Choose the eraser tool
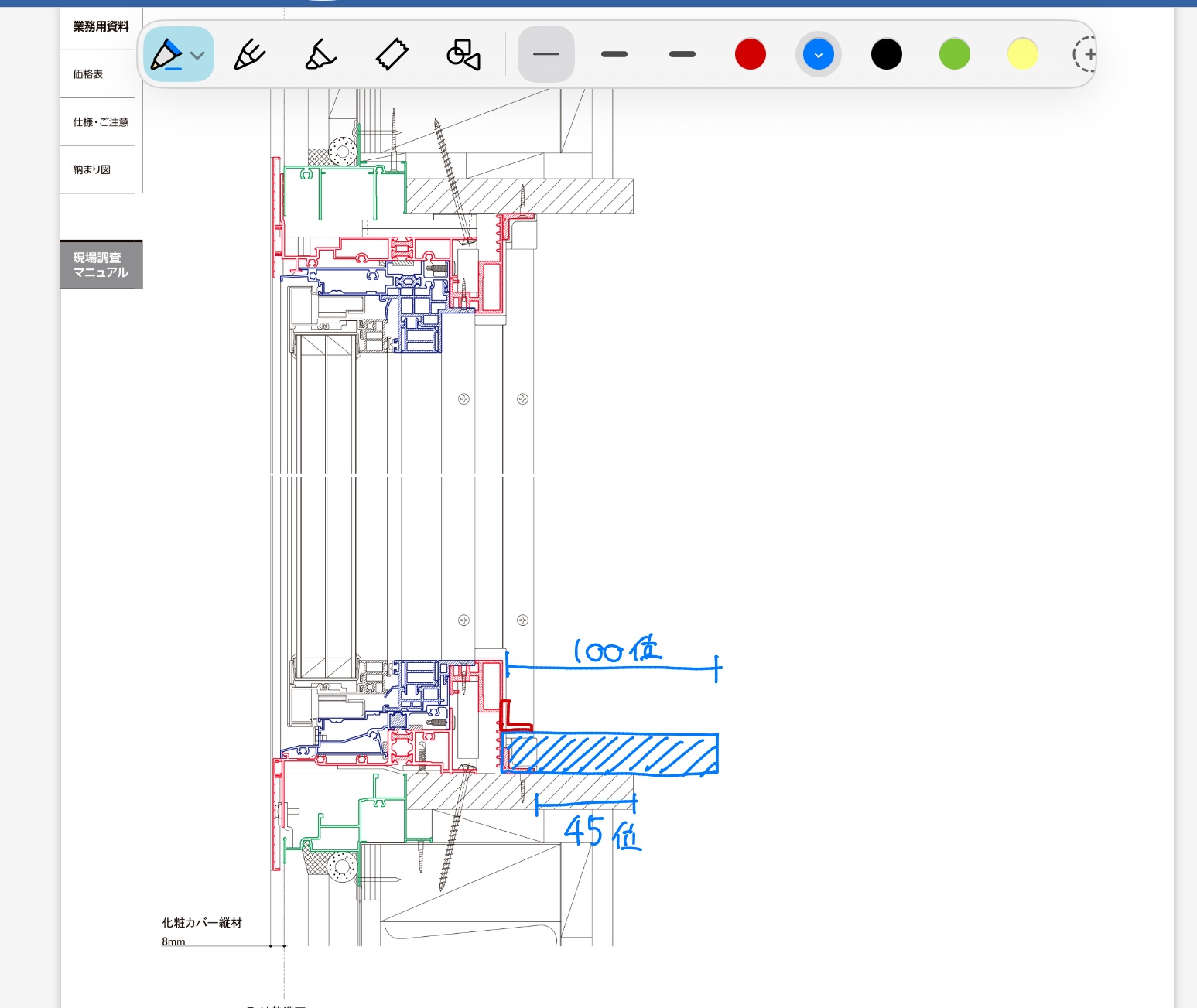This screenshot has height=1008, width=1197. click(x=320, y=55)
